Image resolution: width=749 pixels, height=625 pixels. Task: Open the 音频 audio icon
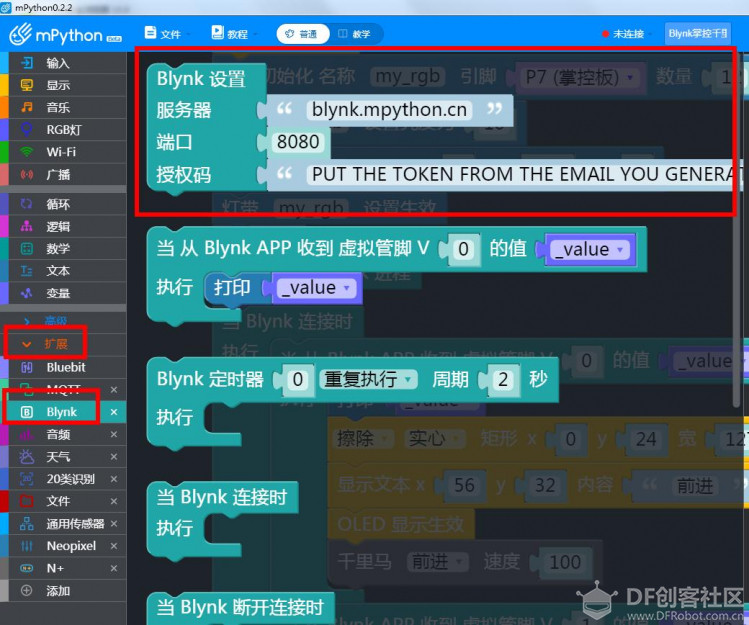[x=27, y=434]
